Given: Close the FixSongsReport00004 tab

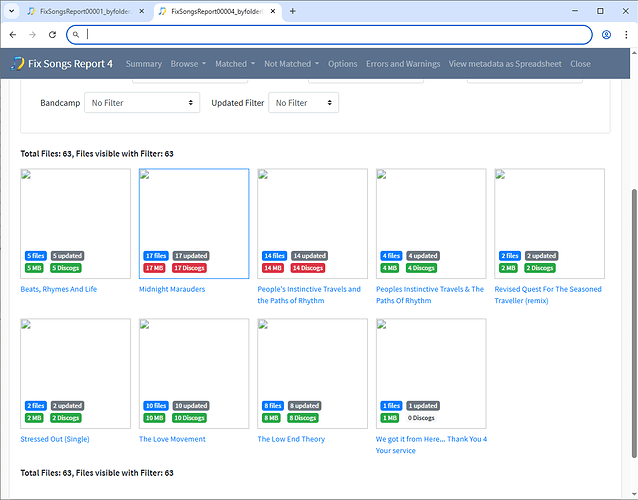Looking at the screenshot, I should pos(273,11).
